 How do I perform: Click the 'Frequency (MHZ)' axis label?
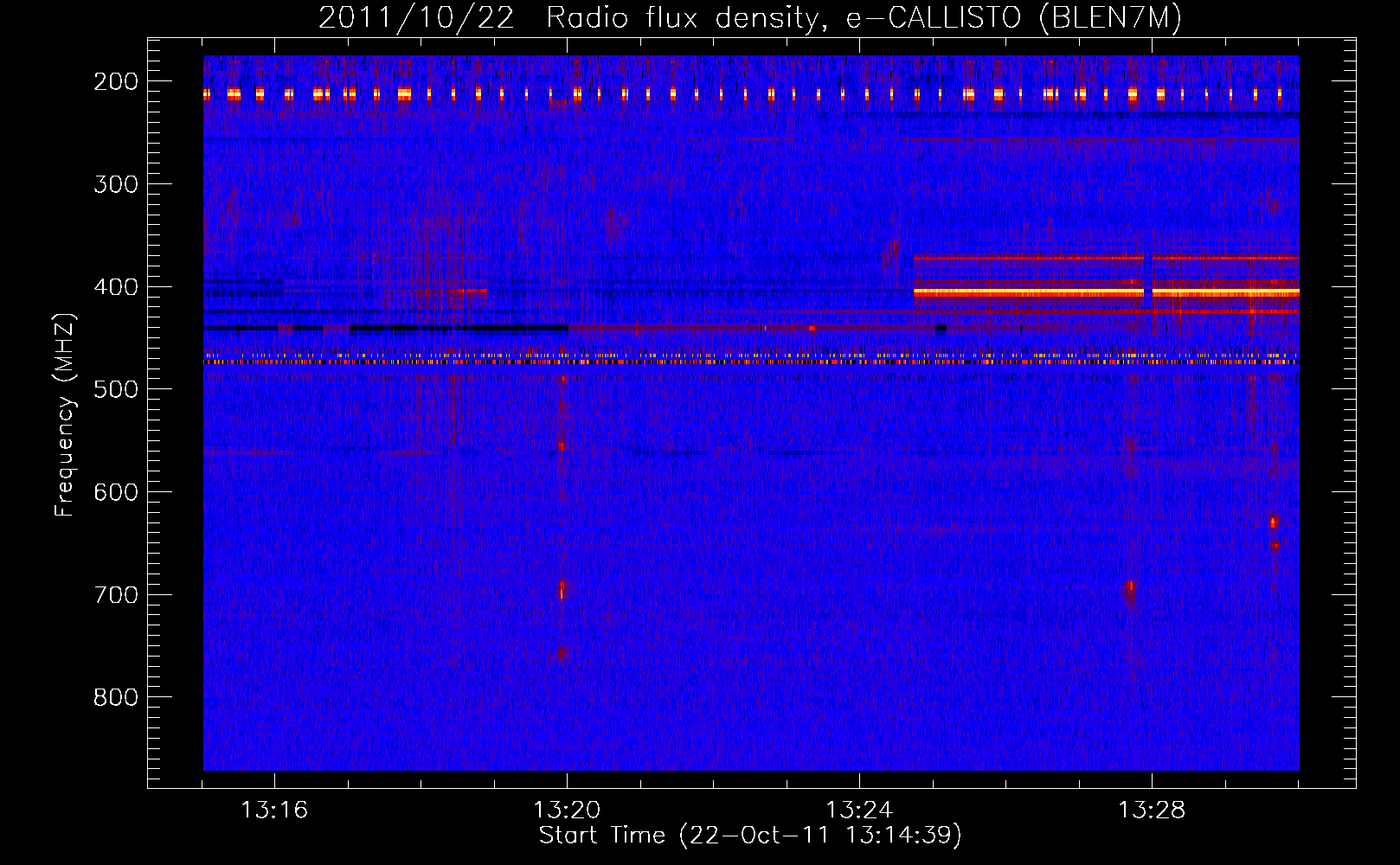(x=65, y=415)
